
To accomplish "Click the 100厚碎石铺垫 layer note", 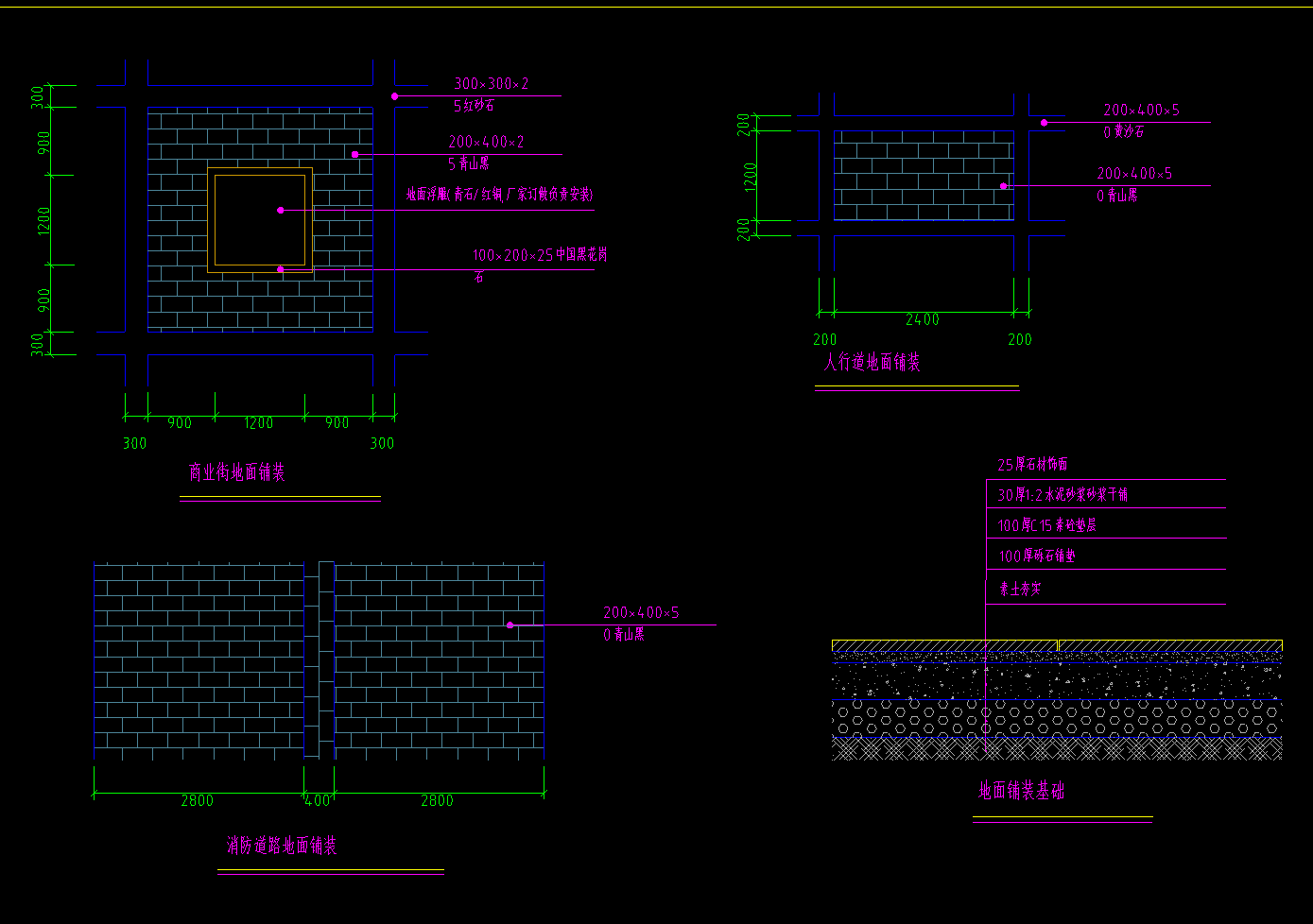I will pyautogui.click(x=1036, y=556).
